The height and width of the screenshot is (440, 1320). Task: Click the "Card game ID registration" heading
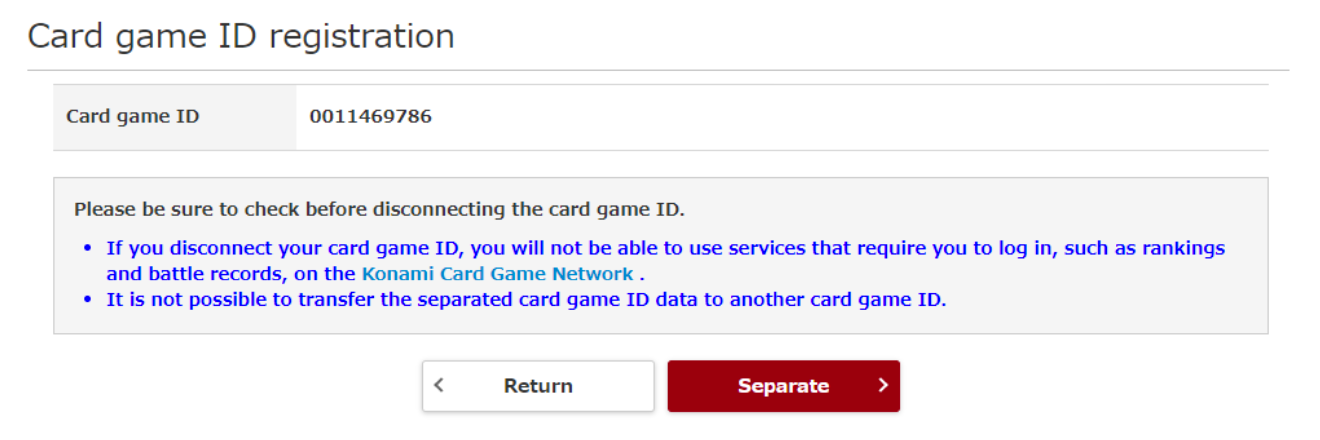pos(241,36)
